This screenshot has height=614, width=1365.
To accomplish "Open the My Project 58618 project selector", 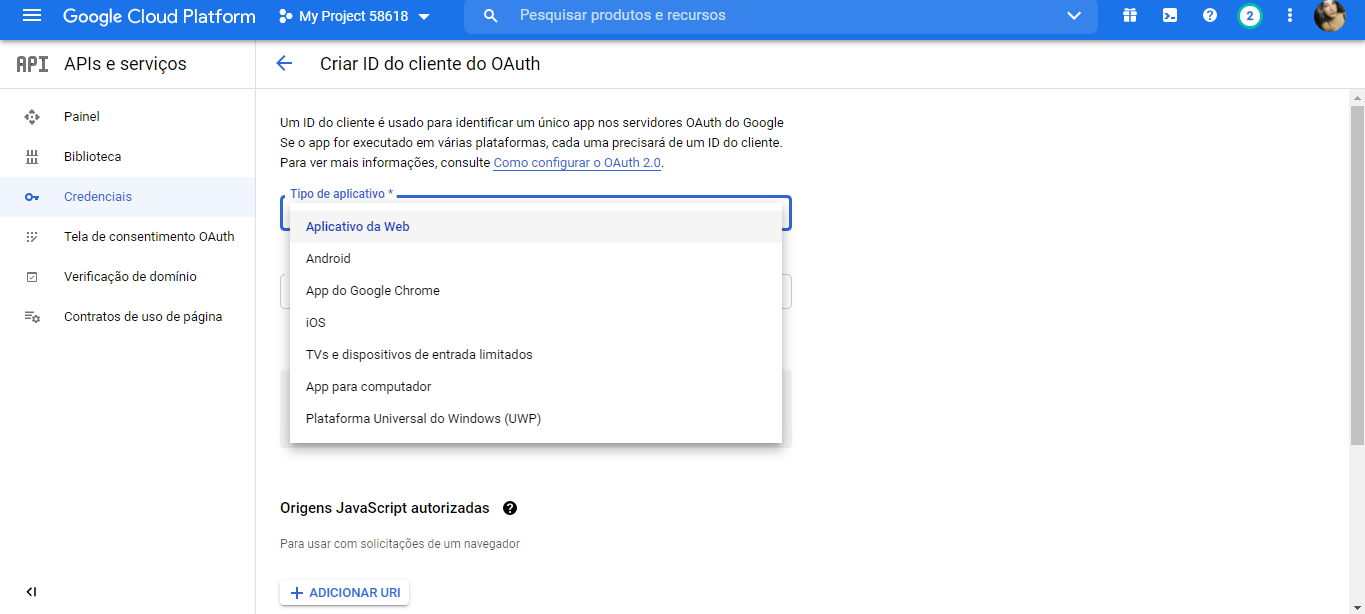I will [354, 16].
